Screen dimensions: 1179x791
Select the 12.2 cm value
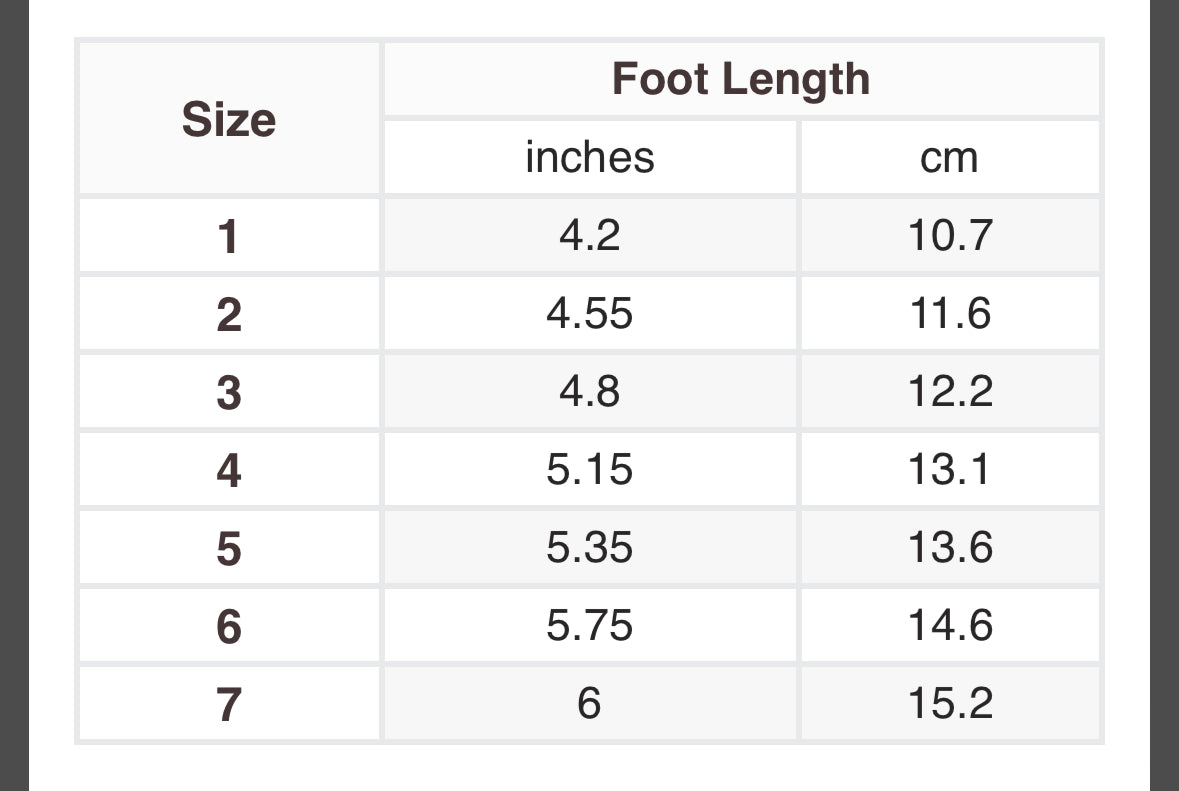950,392
